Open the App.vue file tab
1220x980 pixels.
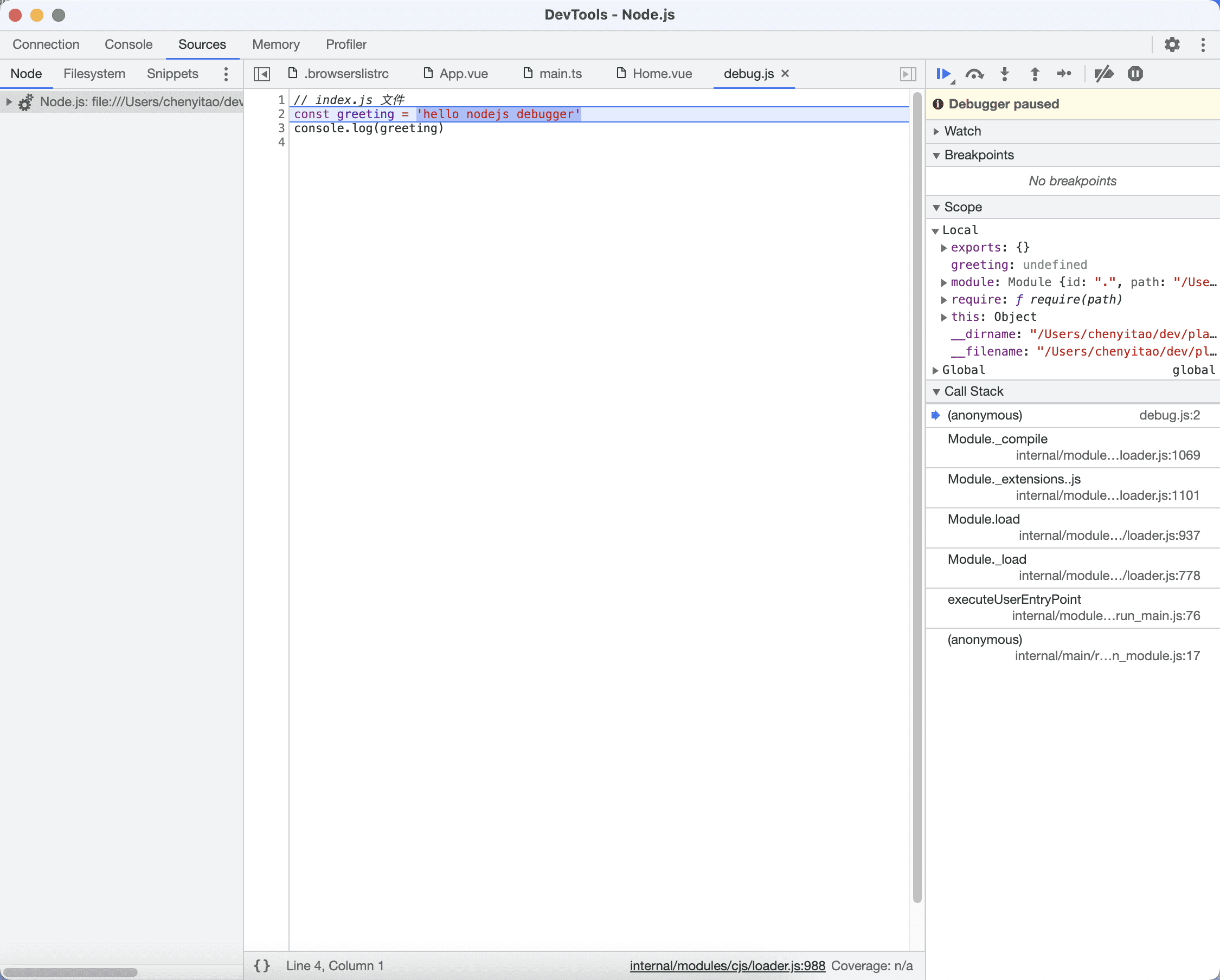pyautogui.click(x=456, y=74)
